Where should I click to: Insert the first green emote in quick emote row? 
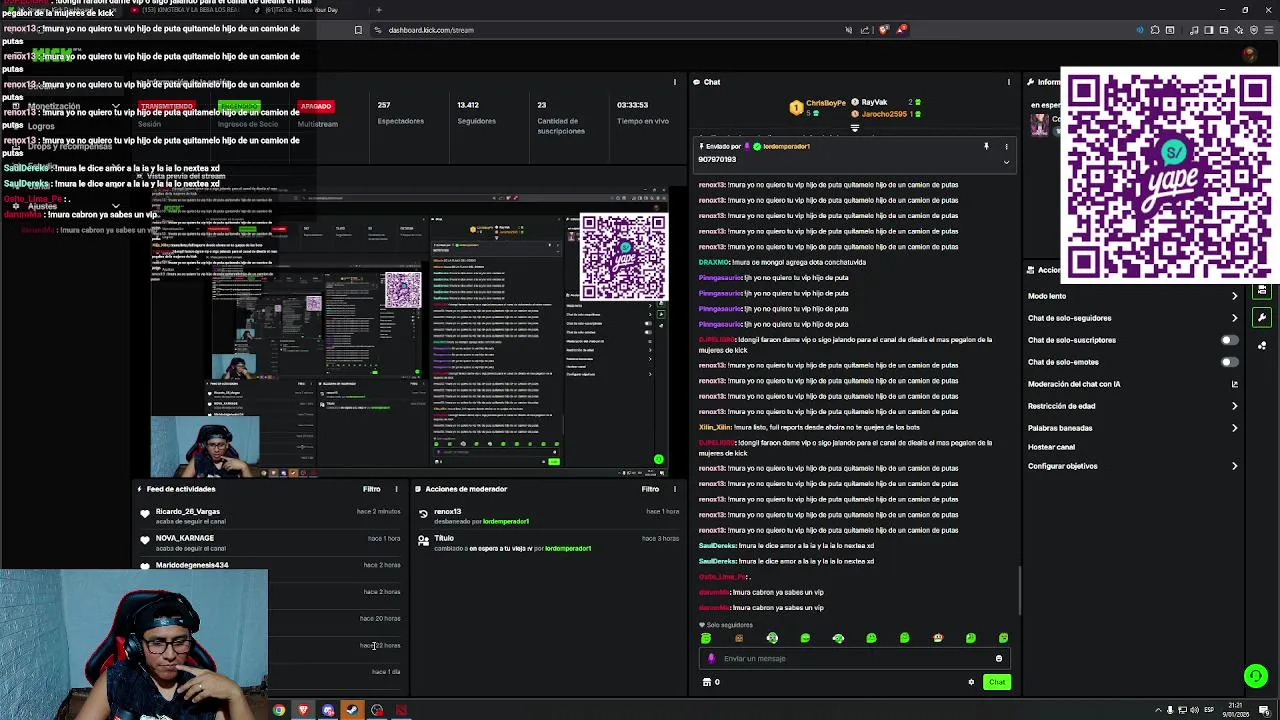[x=706, y=638]
